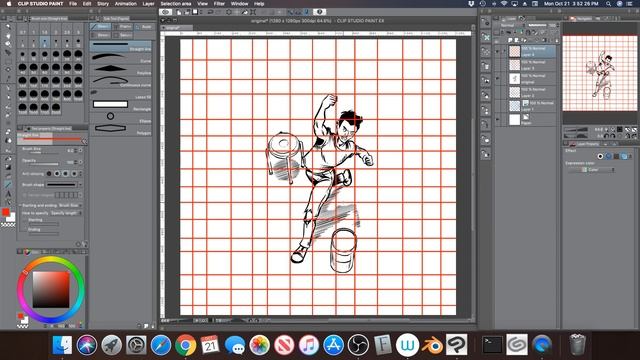Hide the original layer's eye icon
Image resolution: width=640 pixels, height=360 pixels.
point(497,78)
